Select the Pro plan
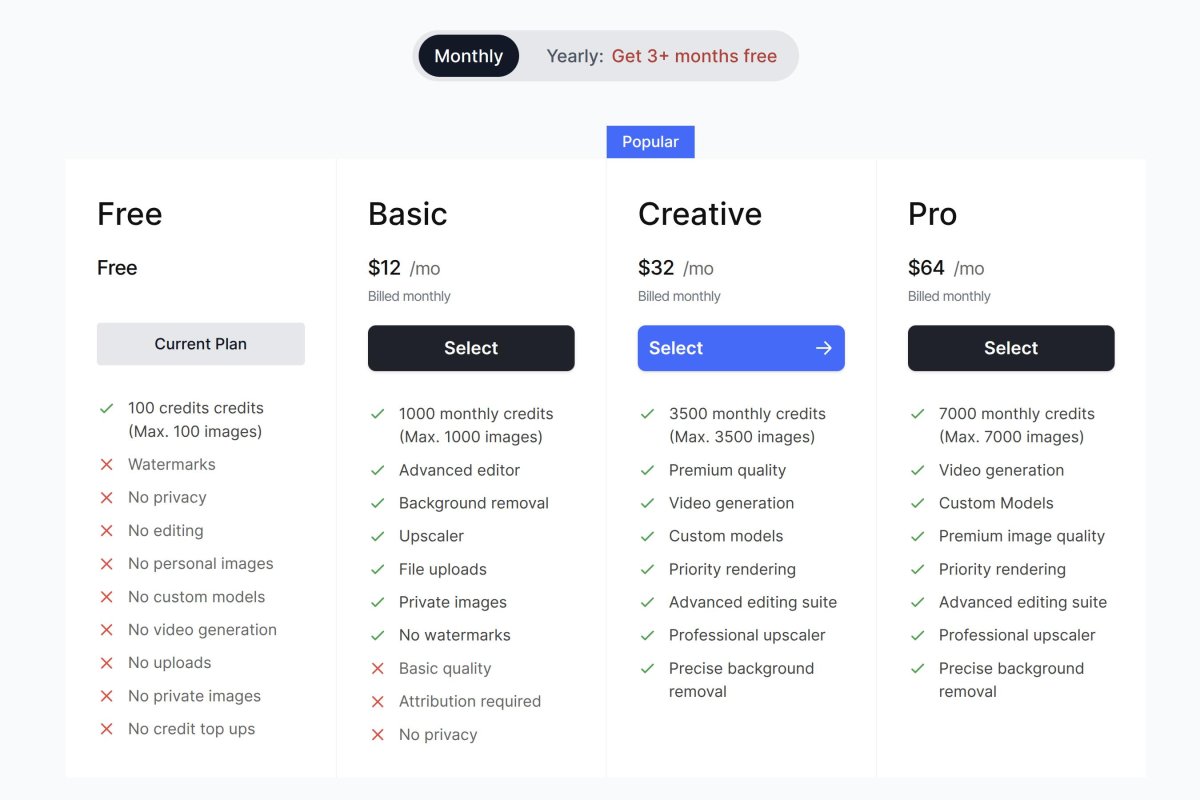The width and height of the screenshot is (1200, 800). pyautogui.click(x=1011, y=348)
